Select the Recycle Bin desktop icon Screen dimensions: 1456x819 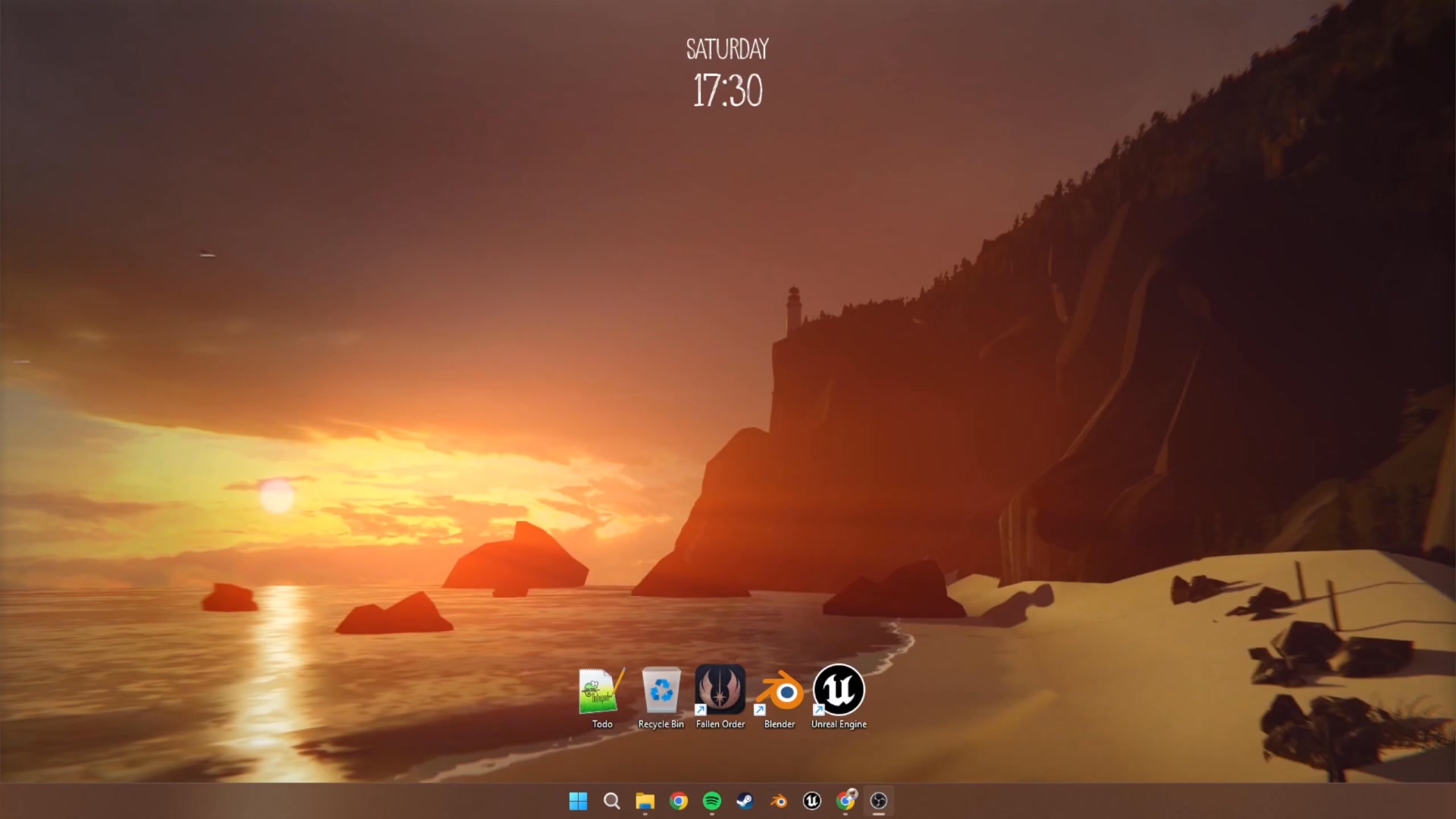pos(661,698)
